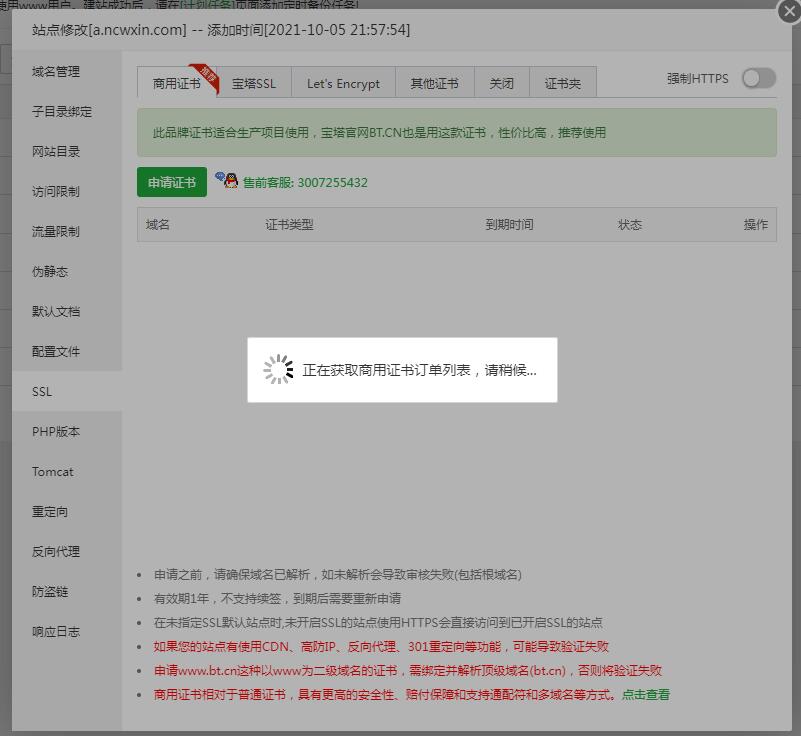
Task: Click the 申请证书 button
Action: pos(172,182)
